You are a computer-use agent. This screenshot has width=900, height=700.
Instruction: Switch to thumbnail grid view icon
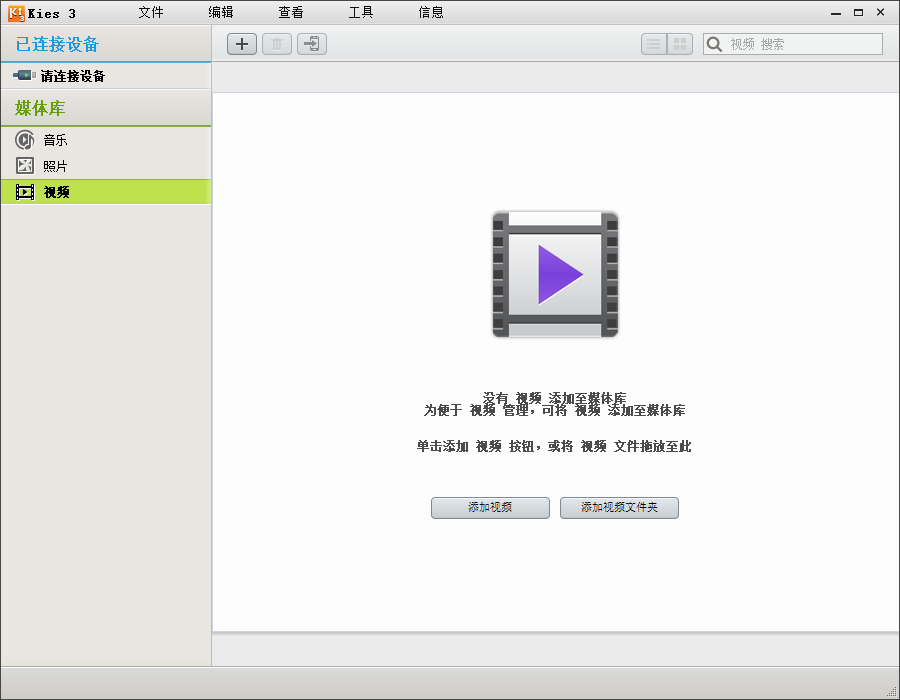(x=680, y=44)
